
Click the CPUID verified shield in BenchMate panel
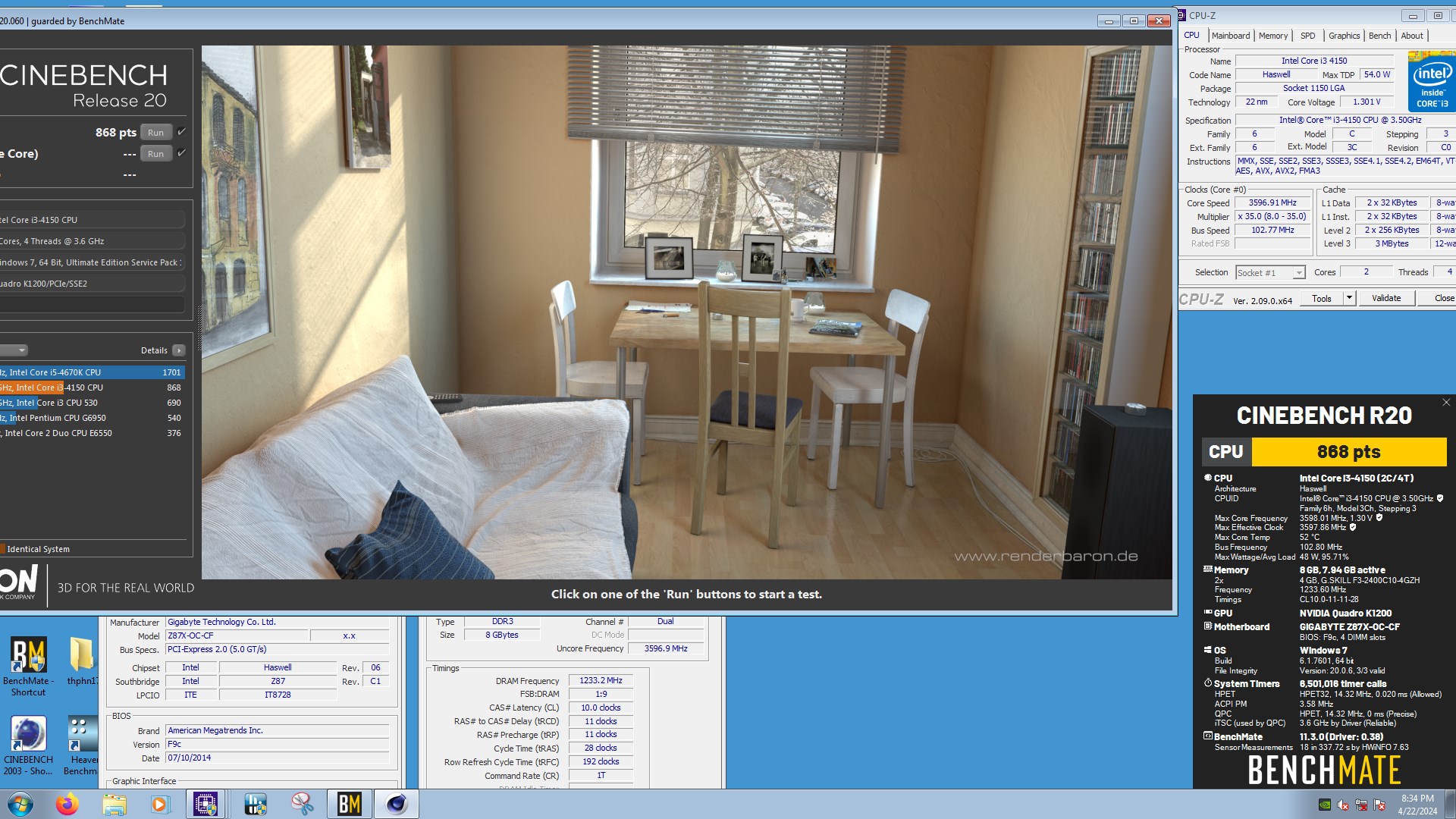(1440, 498)
